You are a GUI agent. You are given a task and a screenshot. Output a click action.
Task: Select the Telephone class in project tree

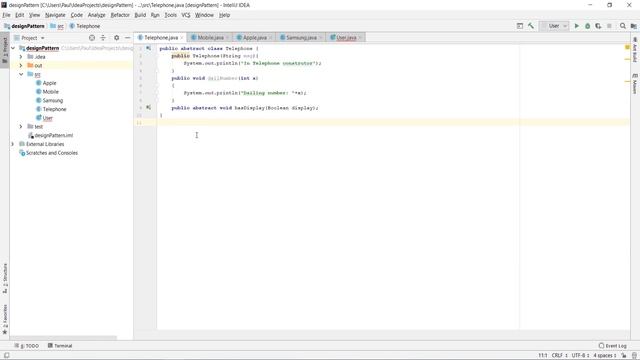54,109
